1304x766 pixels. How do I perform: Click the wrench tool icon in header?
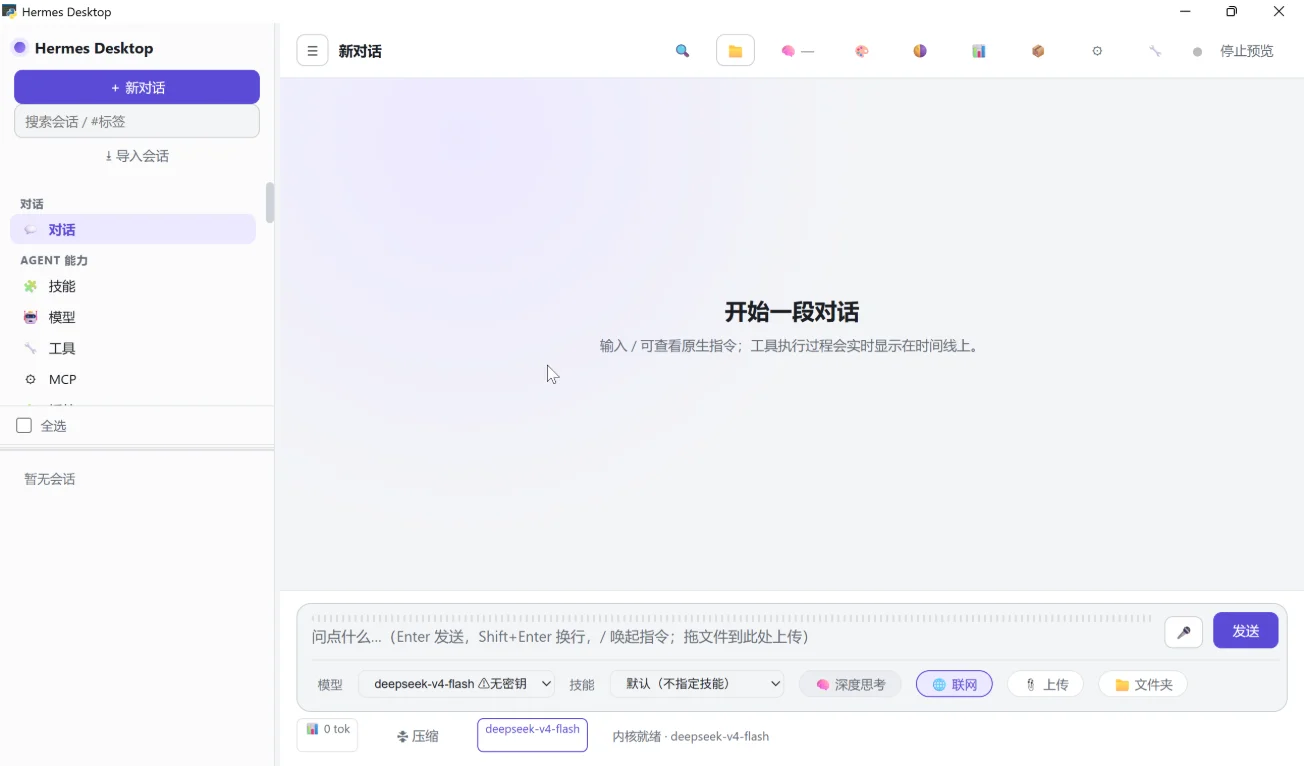pos(1155,51)
